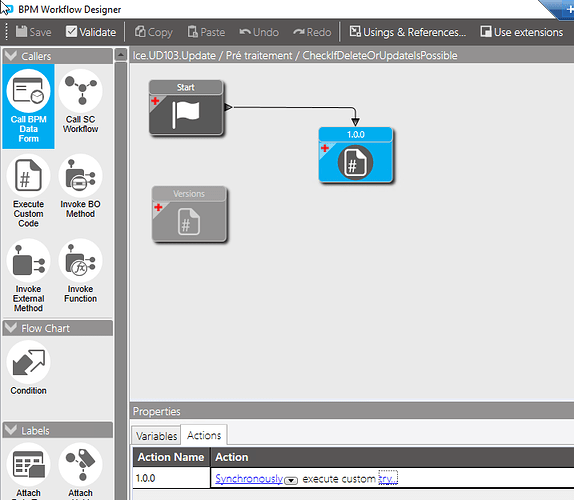Open Usings & References dialog
This screenshot has width=574, height=500.
point(408,32)
